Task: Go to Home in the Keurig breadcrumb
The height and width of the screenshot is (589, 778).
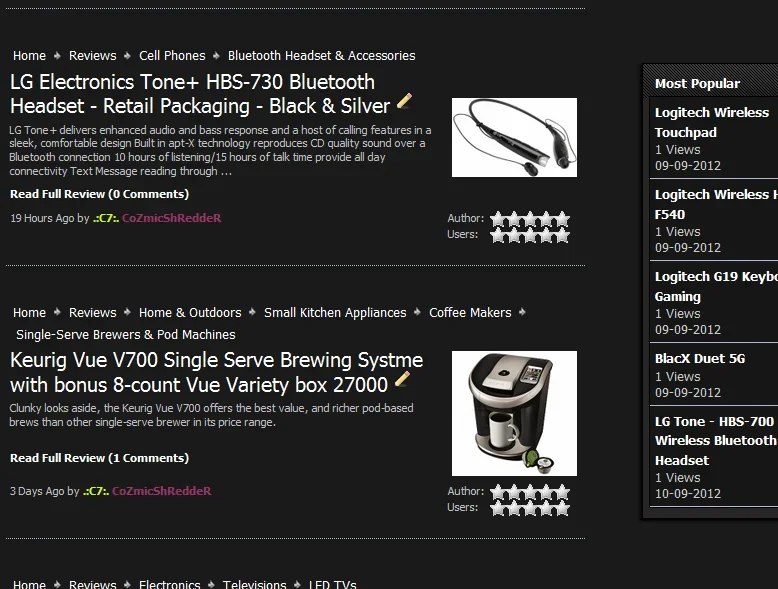Action: (x=29, y=313)
